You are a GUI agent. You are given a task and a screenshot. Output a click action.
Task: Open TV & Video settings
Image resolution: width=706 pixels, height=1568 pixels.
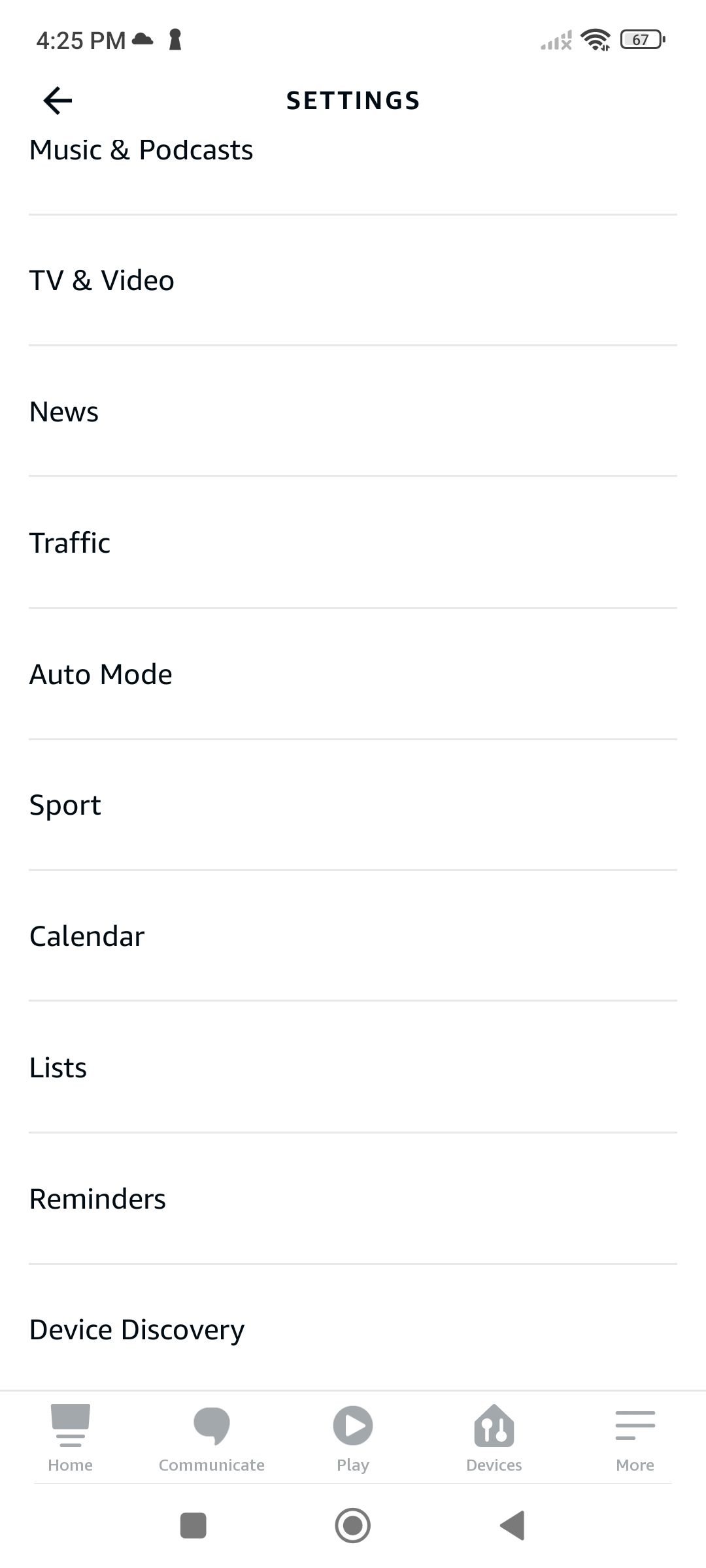tap(102, 281)
